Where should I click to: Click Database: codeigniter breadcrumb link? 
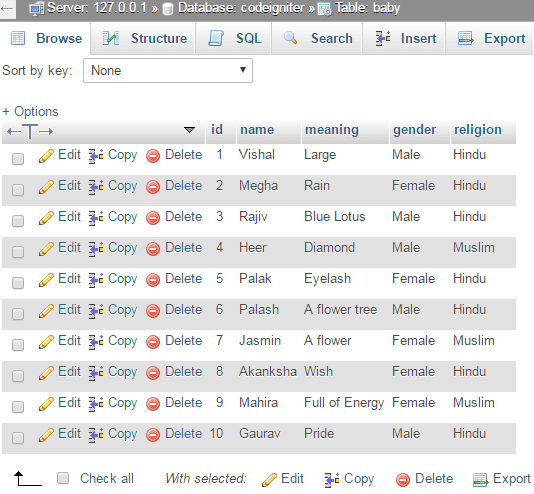tap(241, 8)
